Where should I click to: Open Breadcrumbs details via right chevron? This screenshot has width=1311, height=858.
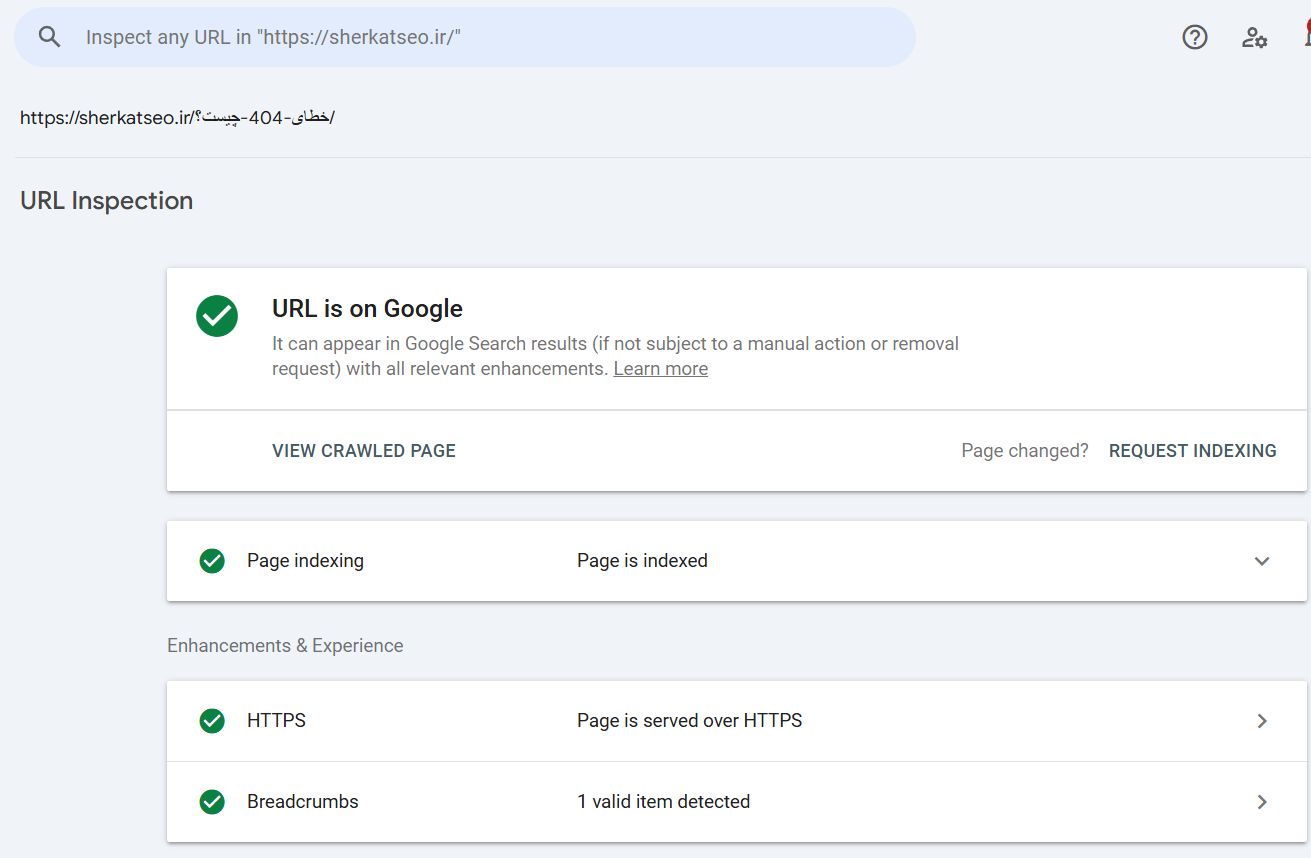click(x=1261, y=802)
